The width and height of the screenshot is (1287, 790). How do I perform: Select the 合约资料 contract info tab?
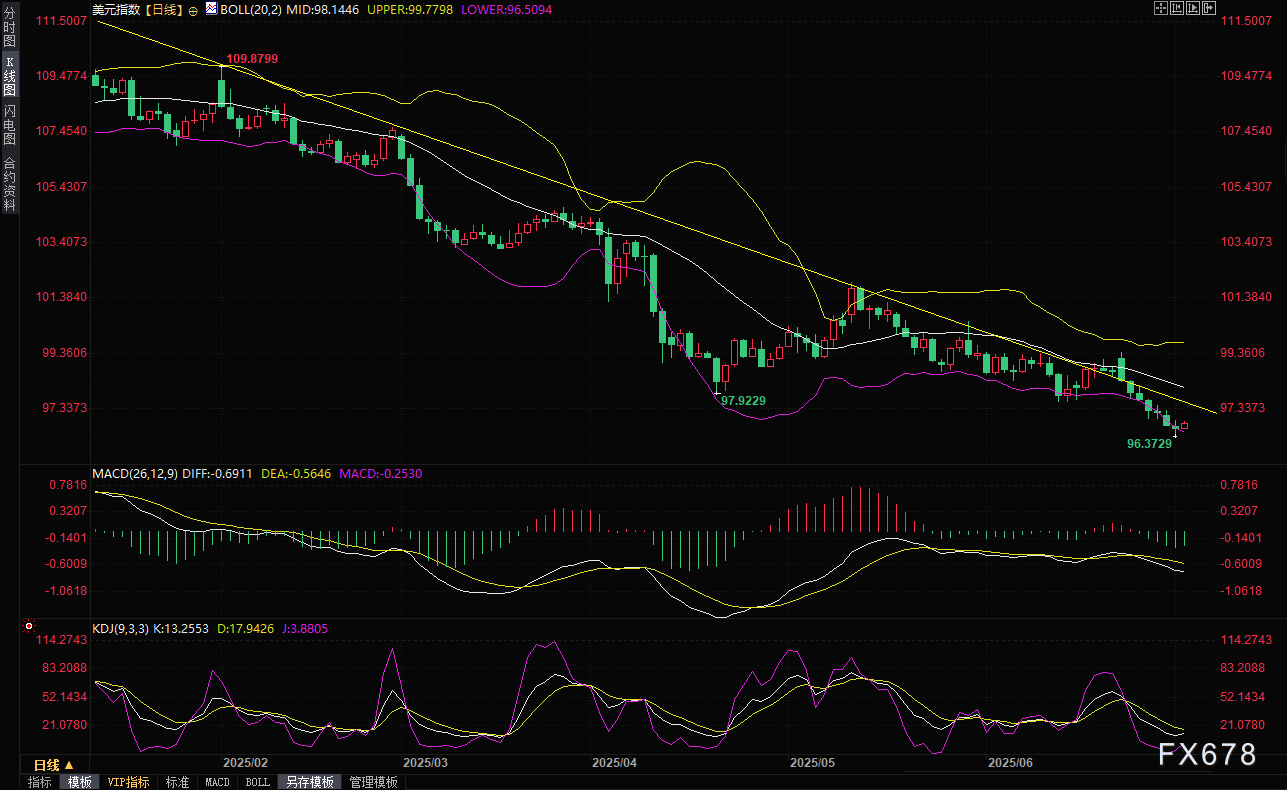tap(9, 184)
